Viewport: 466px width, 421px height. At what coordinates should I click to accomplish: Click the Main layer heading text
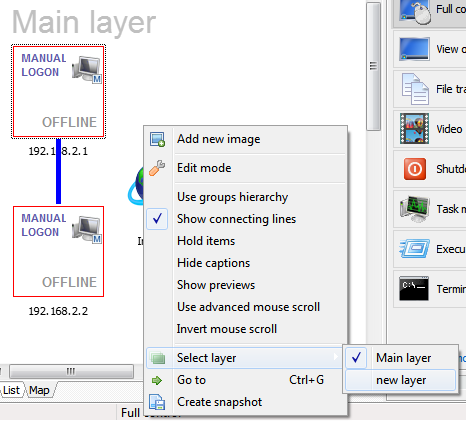[x=84, y=23]
